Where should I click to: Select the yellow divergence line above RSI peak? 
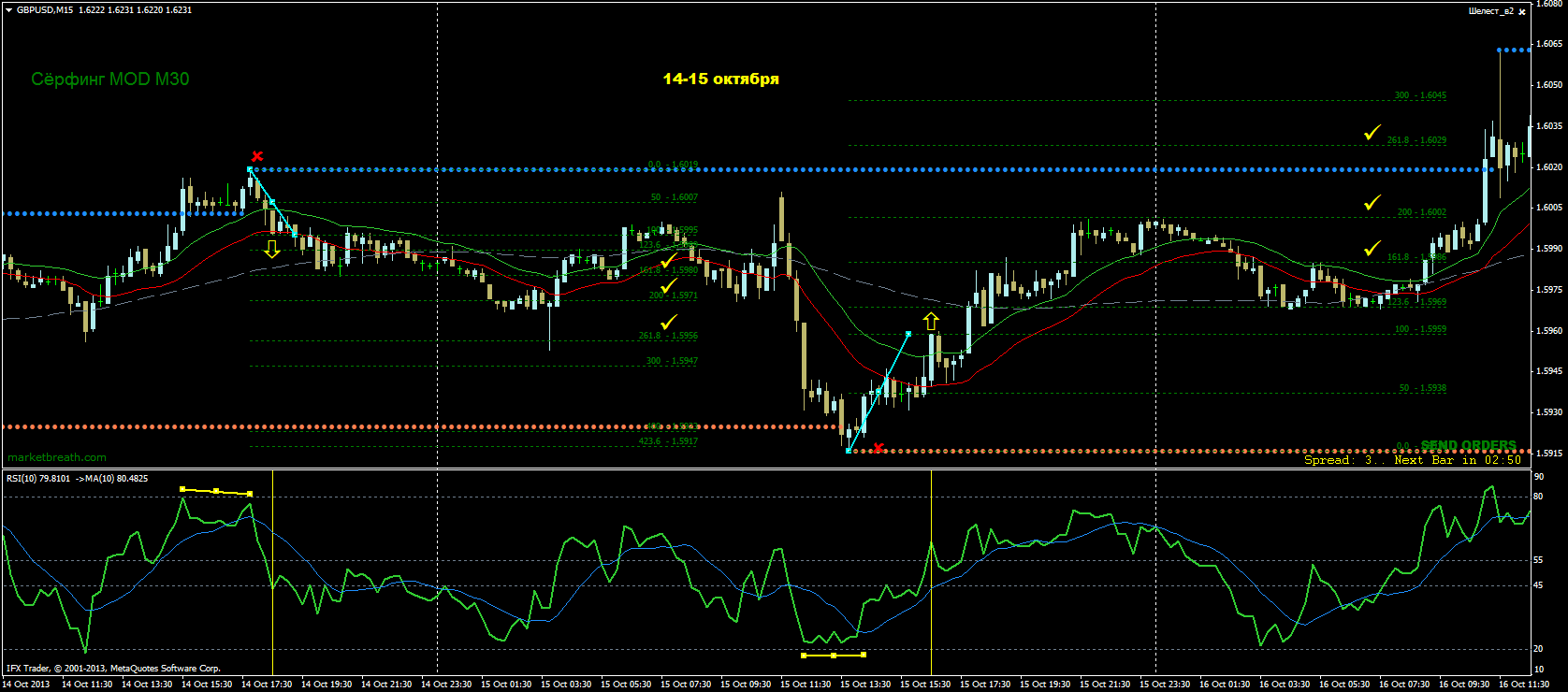tap(216, 491)
